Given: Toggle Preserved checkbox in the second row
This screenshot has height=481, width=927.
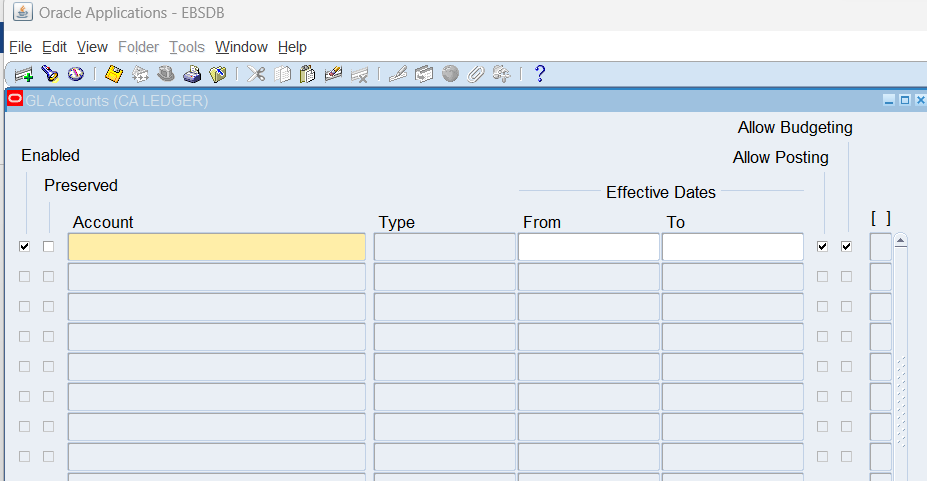Looking at the screenshot, I should coord(48,277).
